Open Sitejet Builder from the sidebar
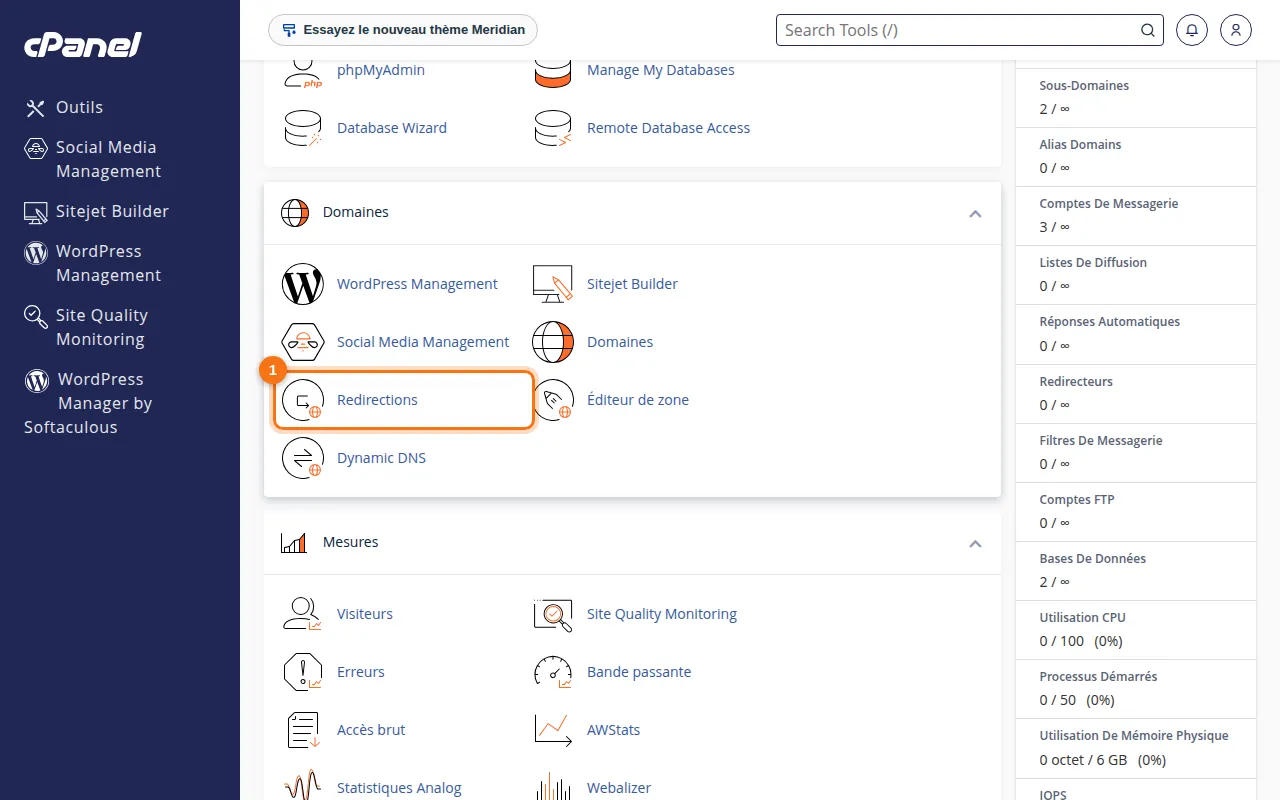This screenshot has height=800, width=1280. point(97,212)
